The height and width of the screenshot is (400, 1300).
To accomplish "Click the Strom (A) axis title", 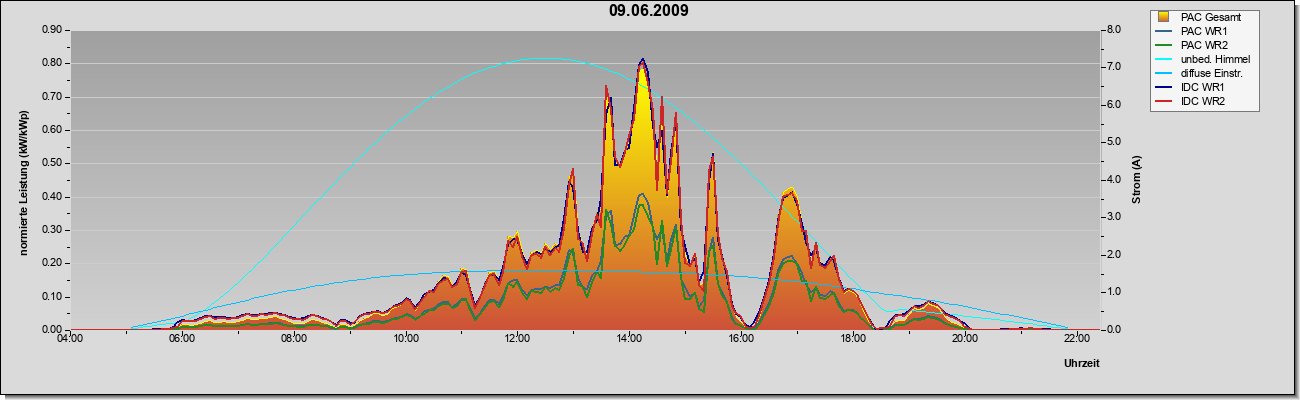I will coord(1137,180).
